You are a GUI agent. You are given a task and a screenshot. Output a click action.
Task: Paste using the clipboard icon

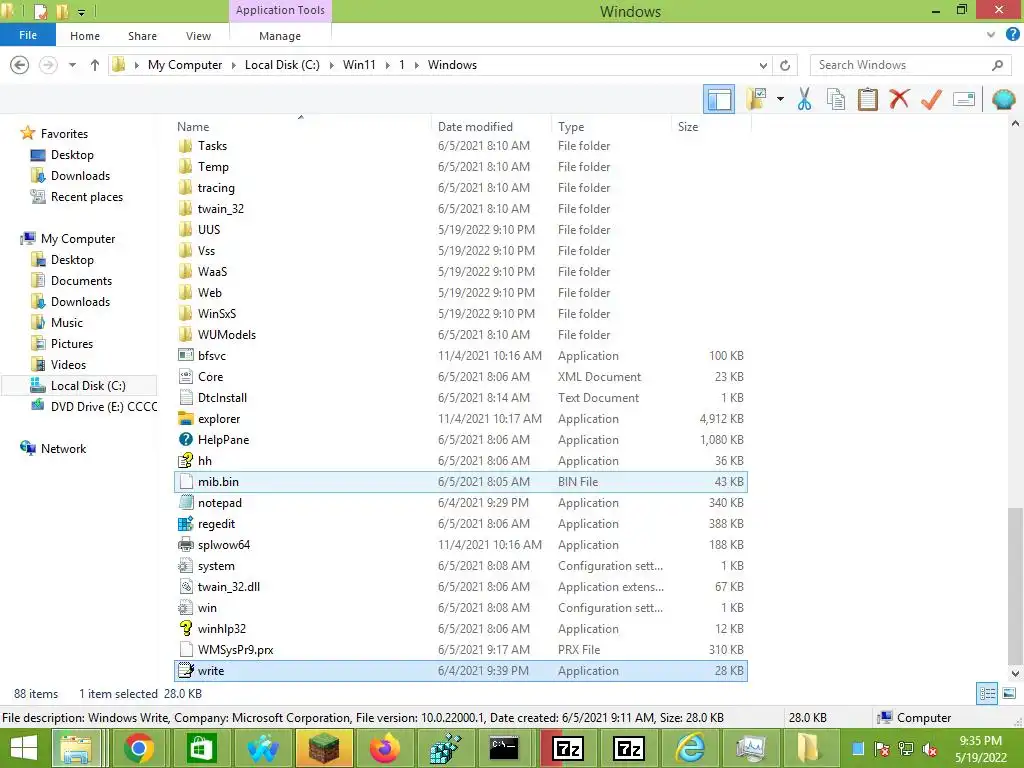point(867,99)
